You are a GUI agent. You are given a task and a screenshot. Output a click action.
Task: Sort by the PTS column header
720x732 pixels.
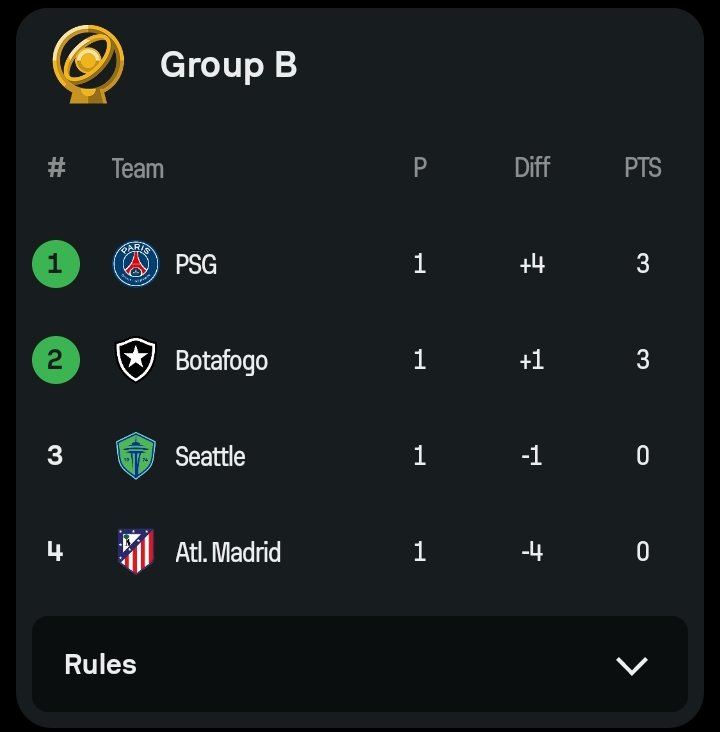[x=643, y=168]
